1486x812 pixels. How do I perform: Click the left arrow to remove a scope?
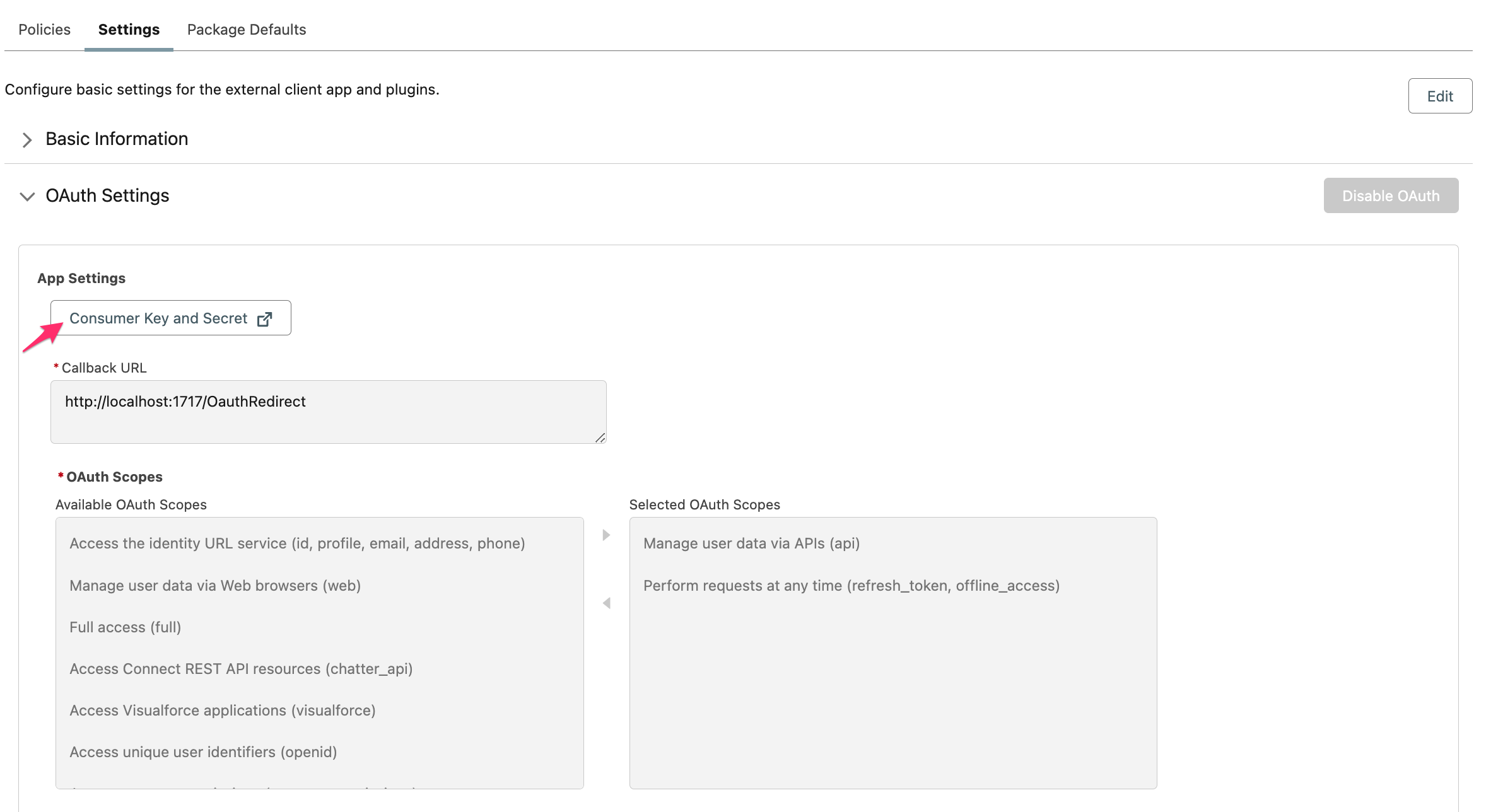[607, 602]
